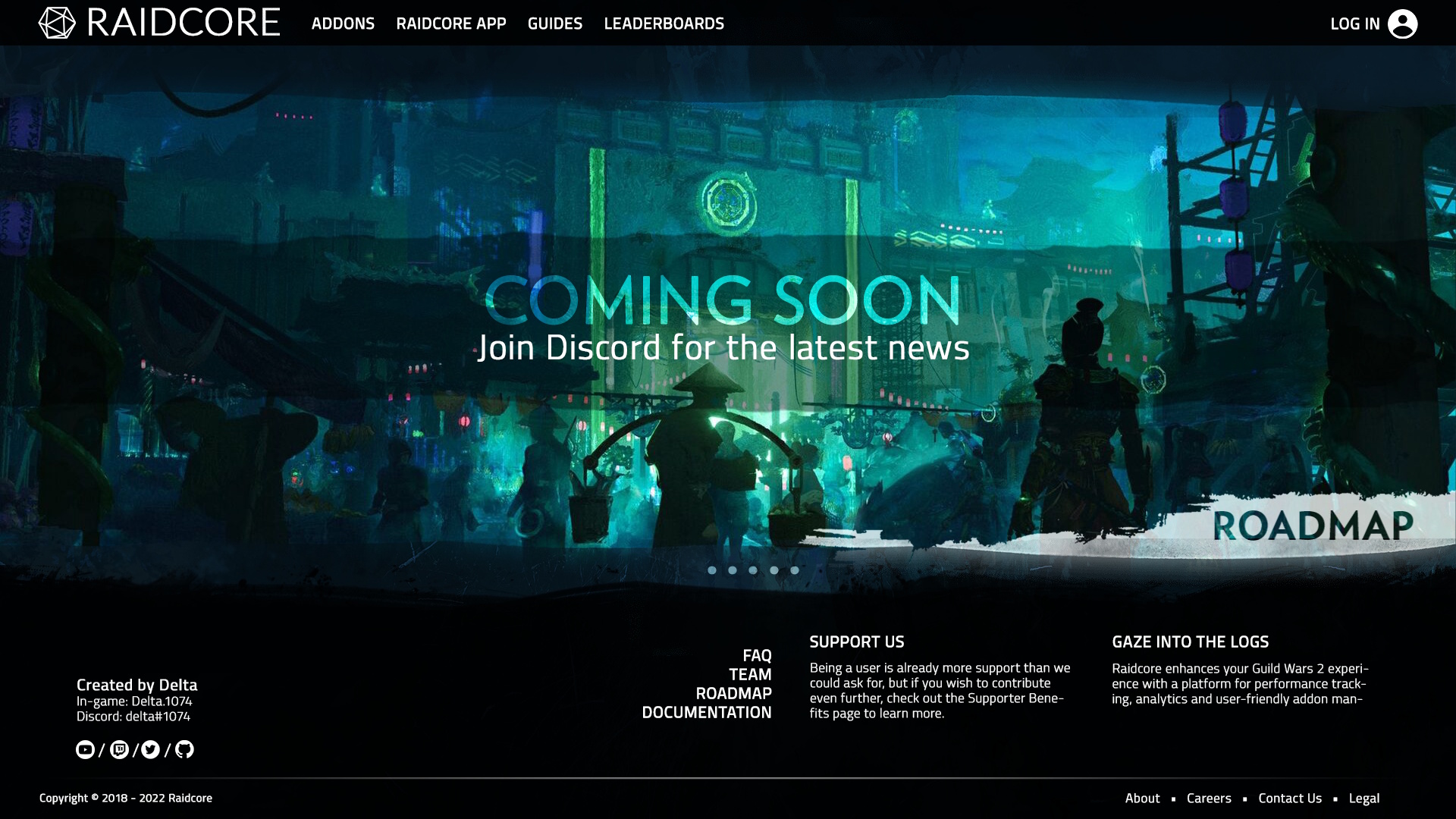Open the GitHub icon link in the footer

click(184, 750)
